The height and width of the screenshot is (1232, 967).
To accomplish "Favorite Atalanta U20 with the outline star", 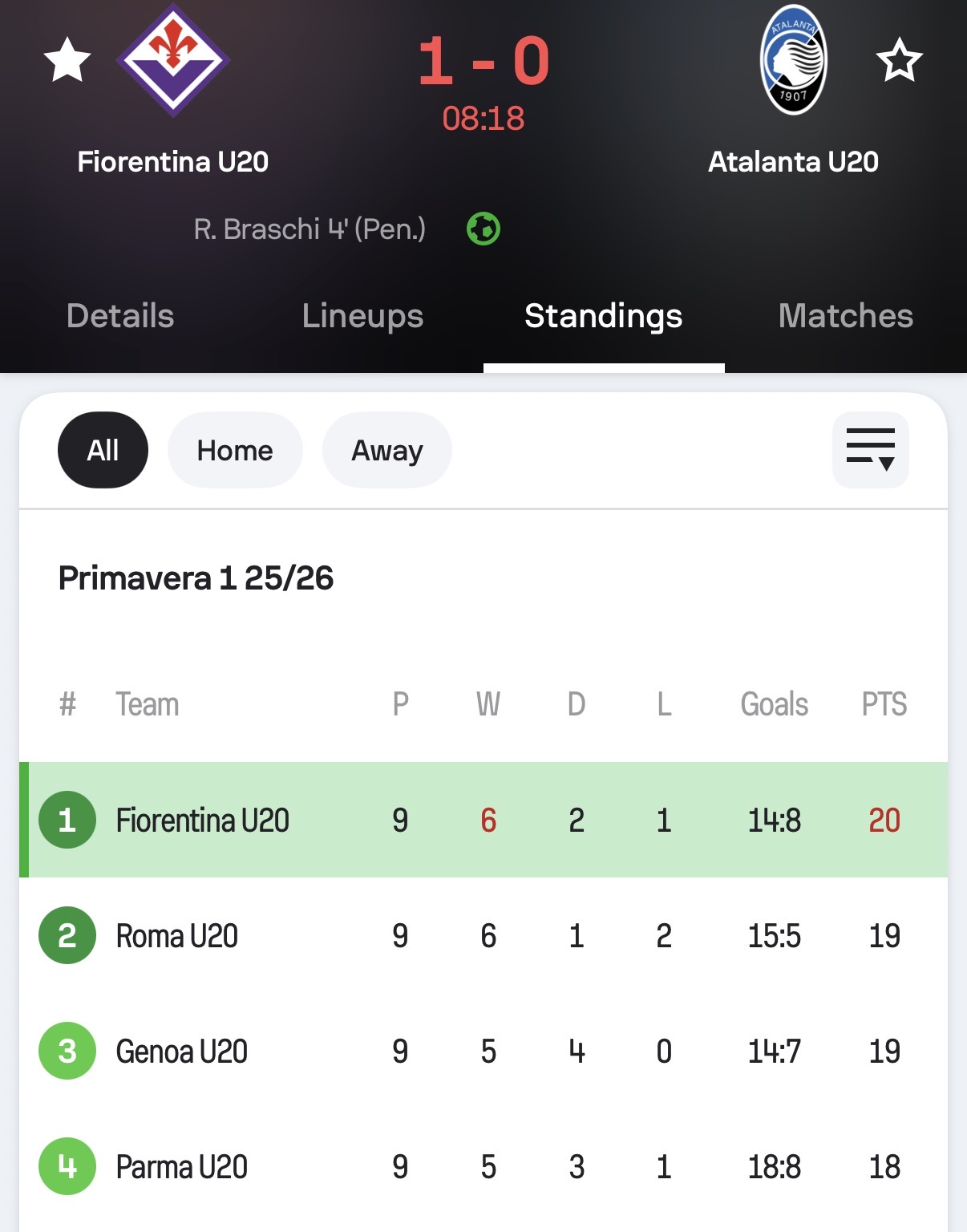I will pyautogui.click(x=899, y=60).
